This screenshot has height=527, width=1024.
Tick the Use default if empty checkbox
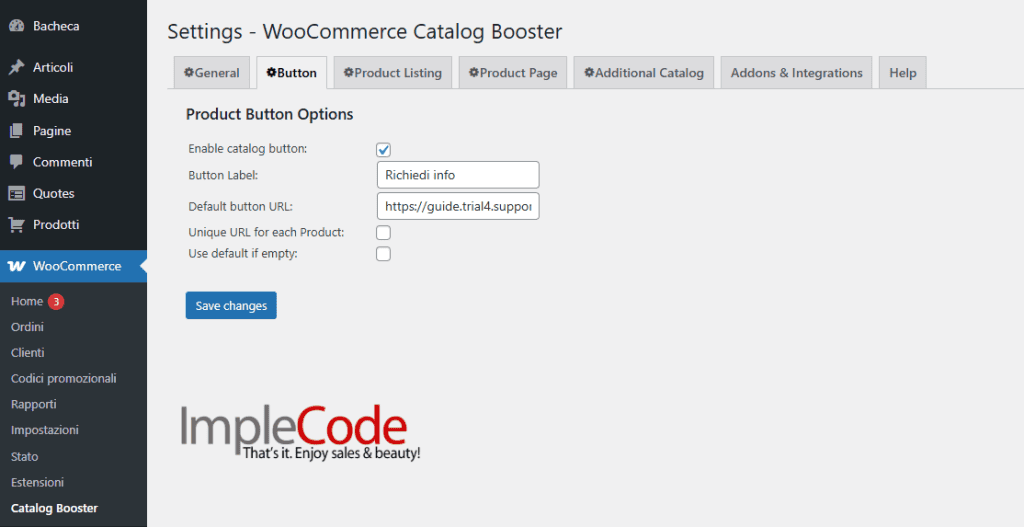(383, 254)
